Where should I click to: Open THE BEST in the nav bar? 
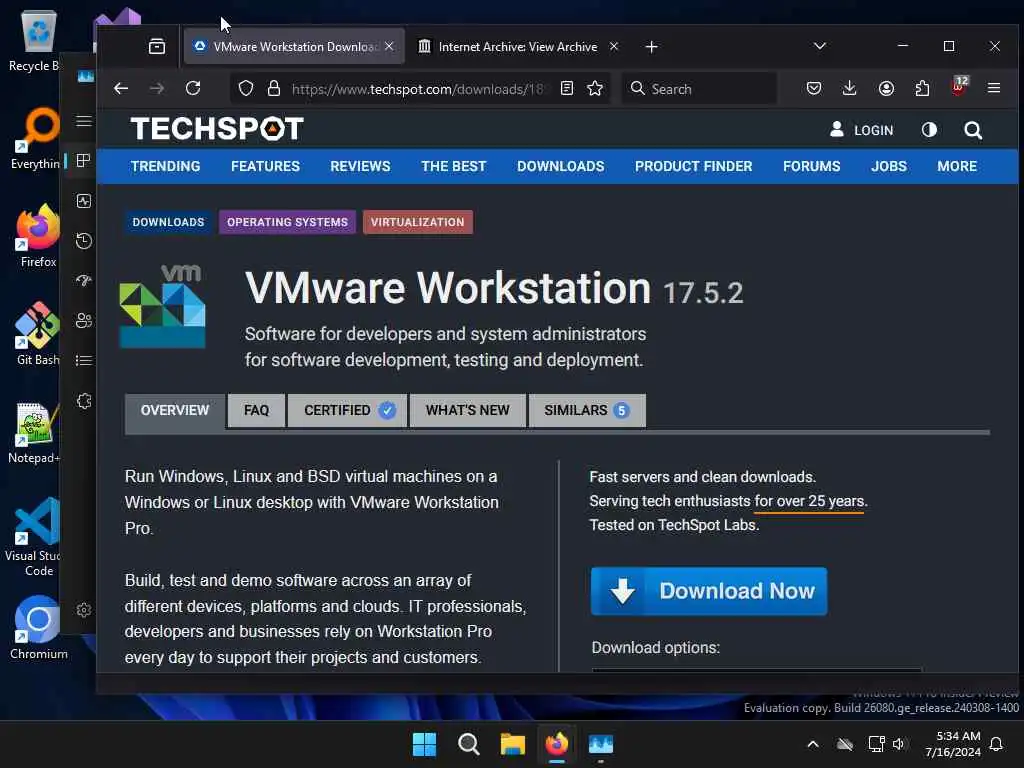tap(453, 167)
